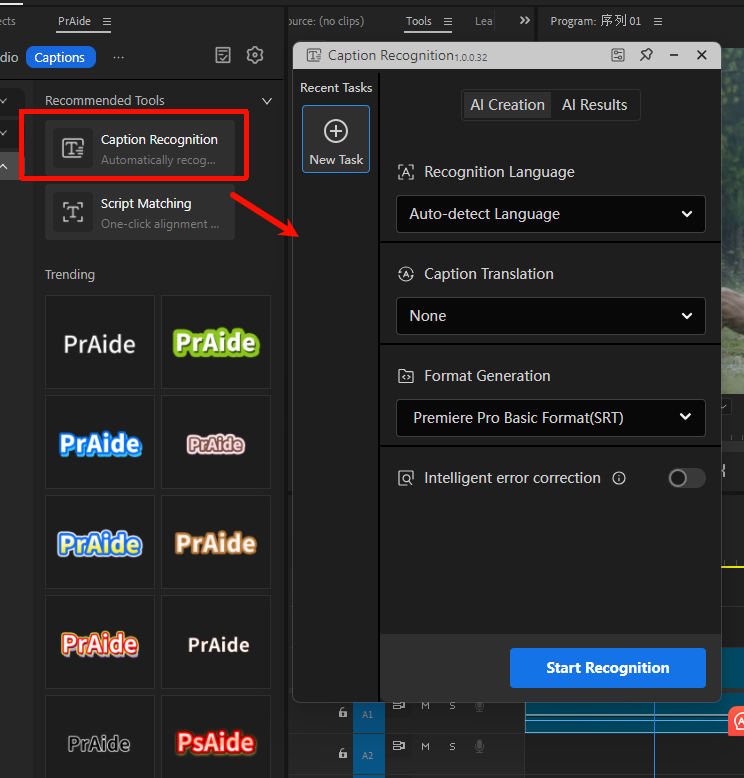Open the Recognition Language dropdown

[x=550, y=214]
